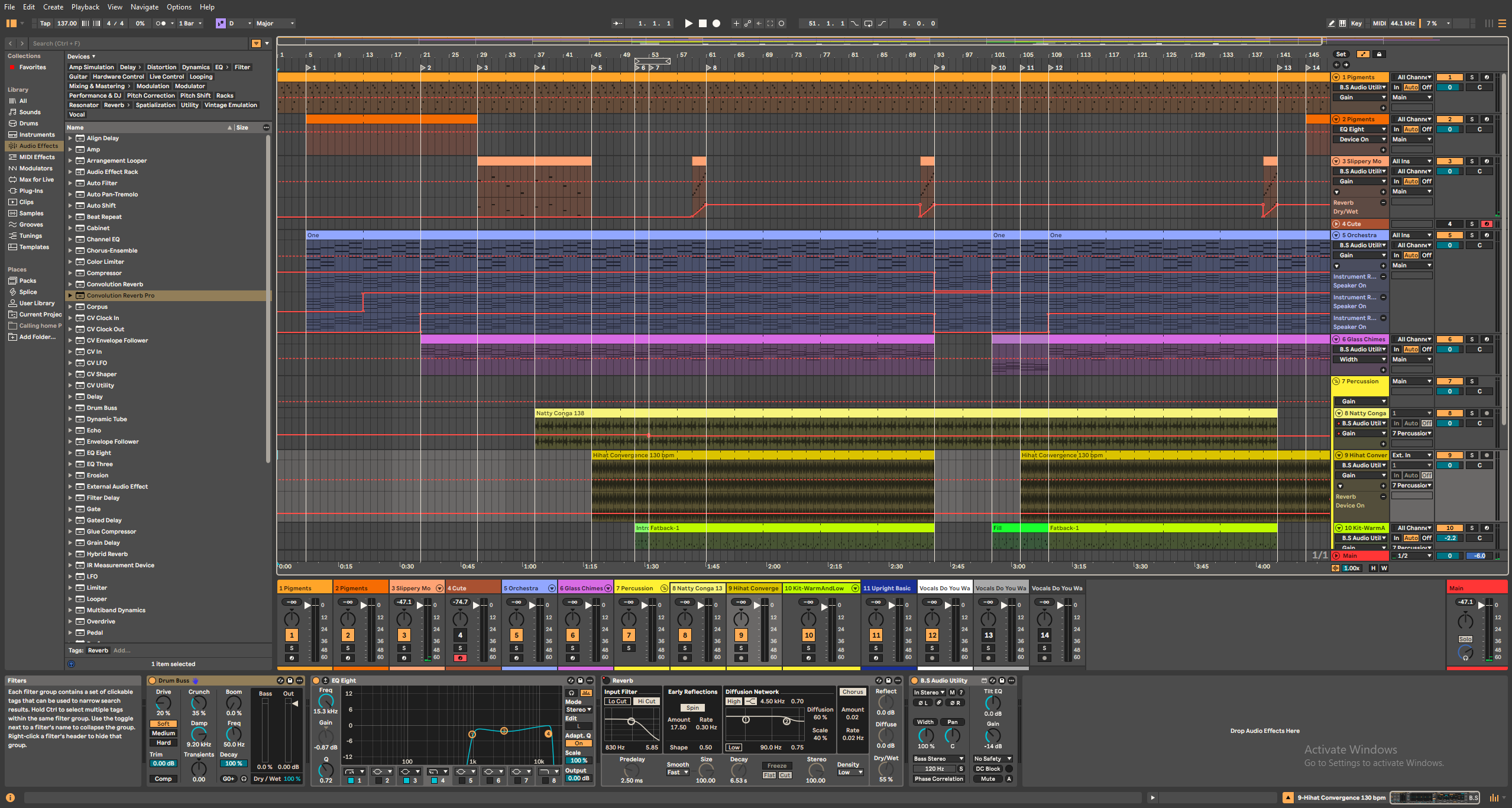Toggle the metronome icon

coord(161,24)
